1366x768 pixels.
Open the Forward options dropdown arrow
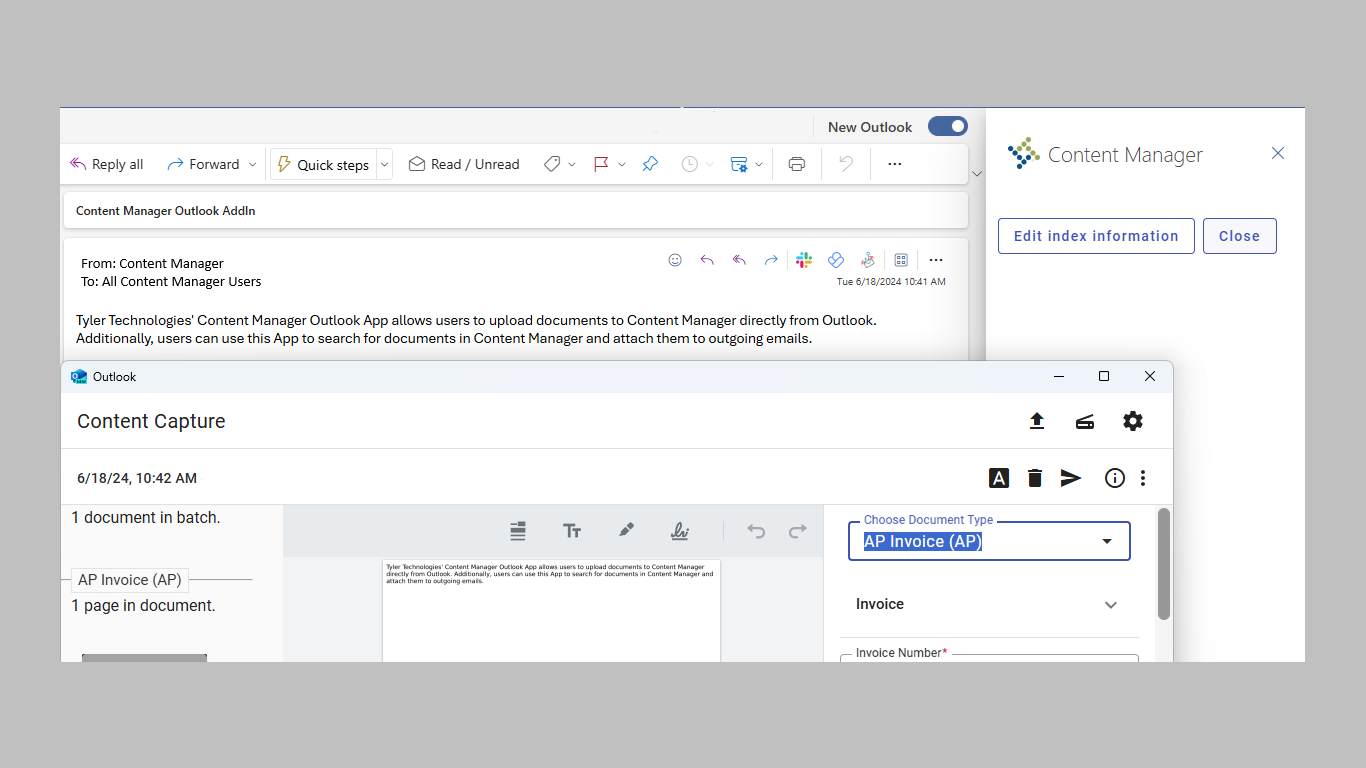tap(252, 164)
